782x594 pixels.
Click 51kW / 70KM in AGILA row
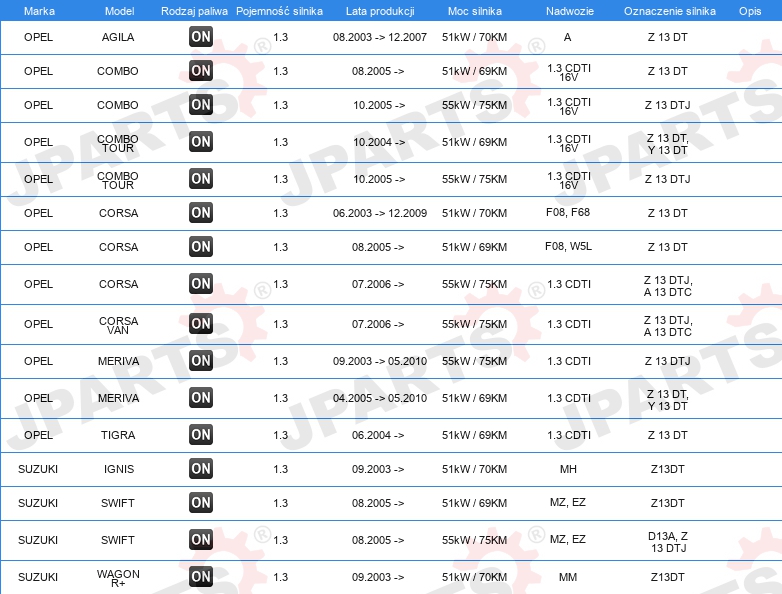(474, 37)
